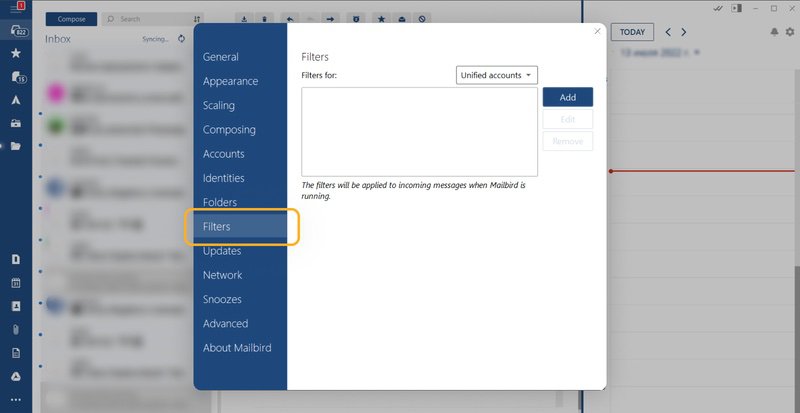Click the Reply arrow toolbar icon

tap(290, 19)
